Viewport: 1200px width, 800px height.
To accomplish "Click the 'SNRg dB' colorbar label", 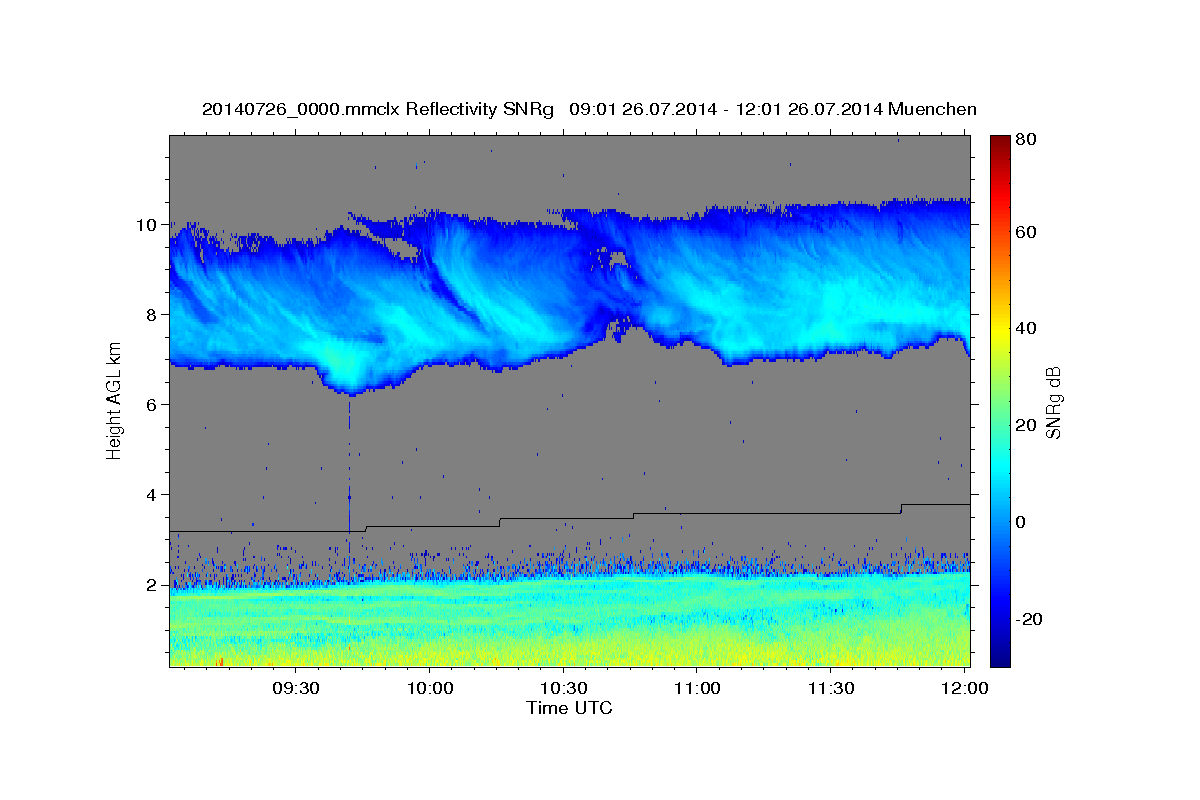I will tap(1053, 401).
